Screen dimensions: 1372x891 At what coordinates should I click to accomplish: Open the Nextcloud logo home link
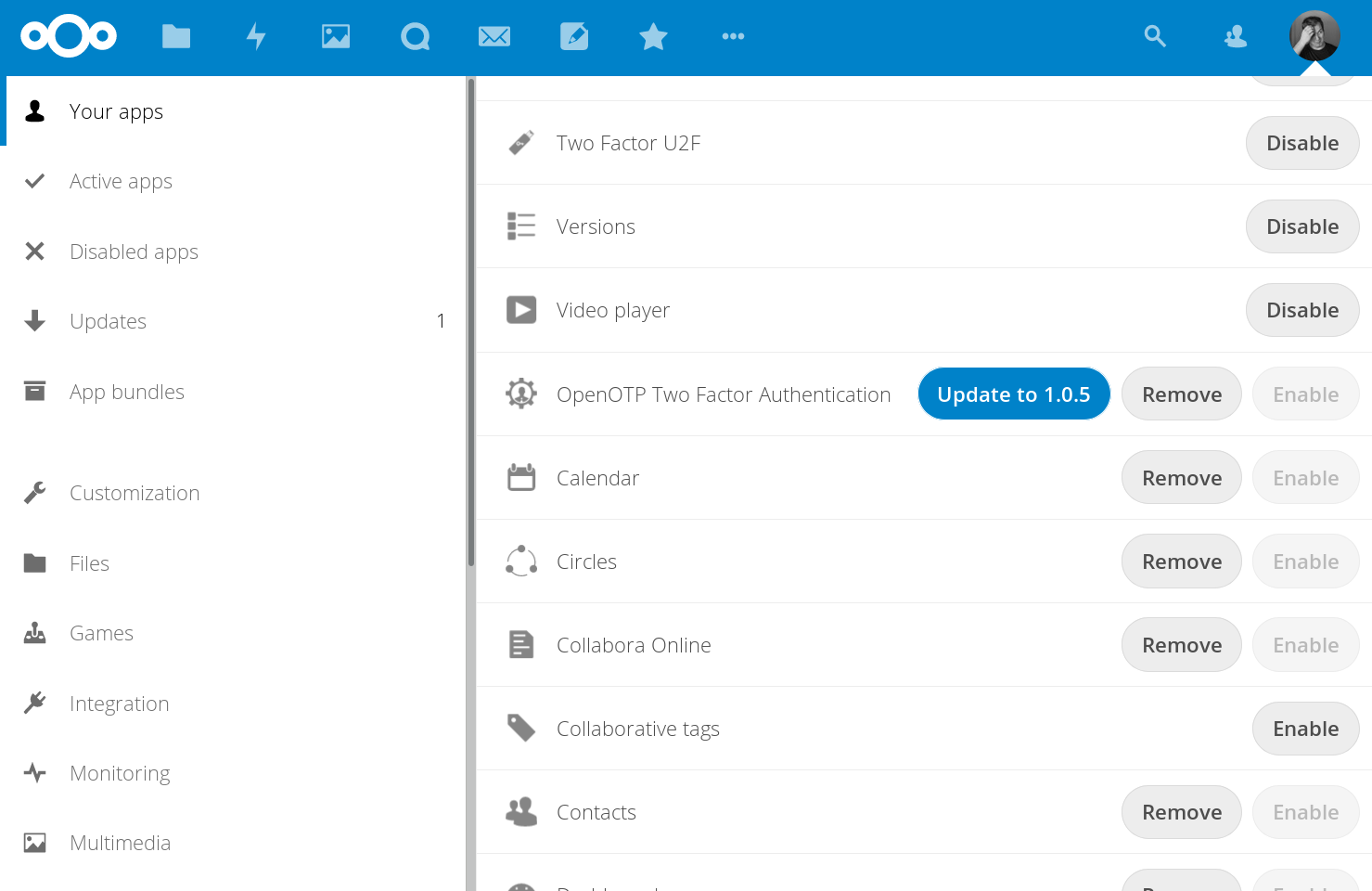(69, 37)
